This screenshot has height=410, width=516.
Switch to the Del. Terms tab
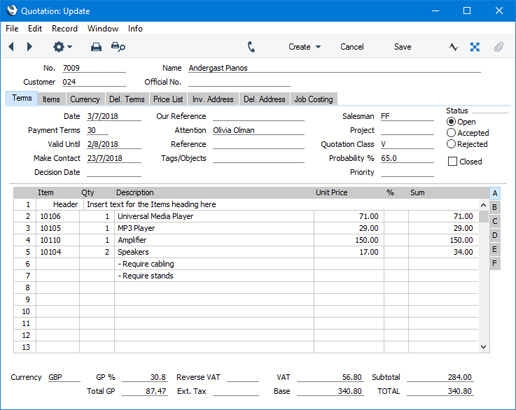pyautogui.click(x=127, y=99)
